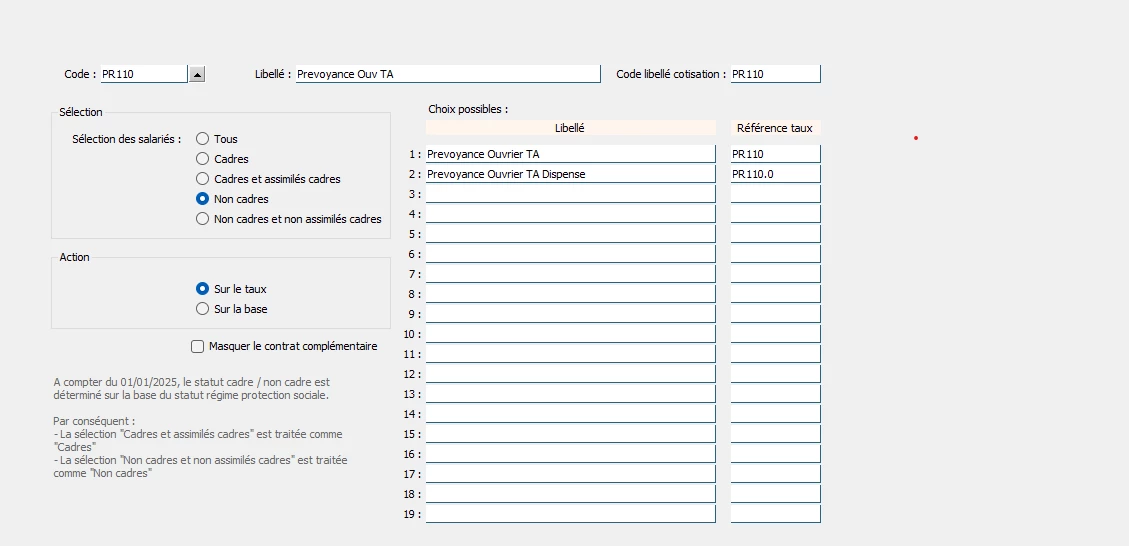
Task: Click the empty Libellé field on row 10
Action: tap(570, 334)
